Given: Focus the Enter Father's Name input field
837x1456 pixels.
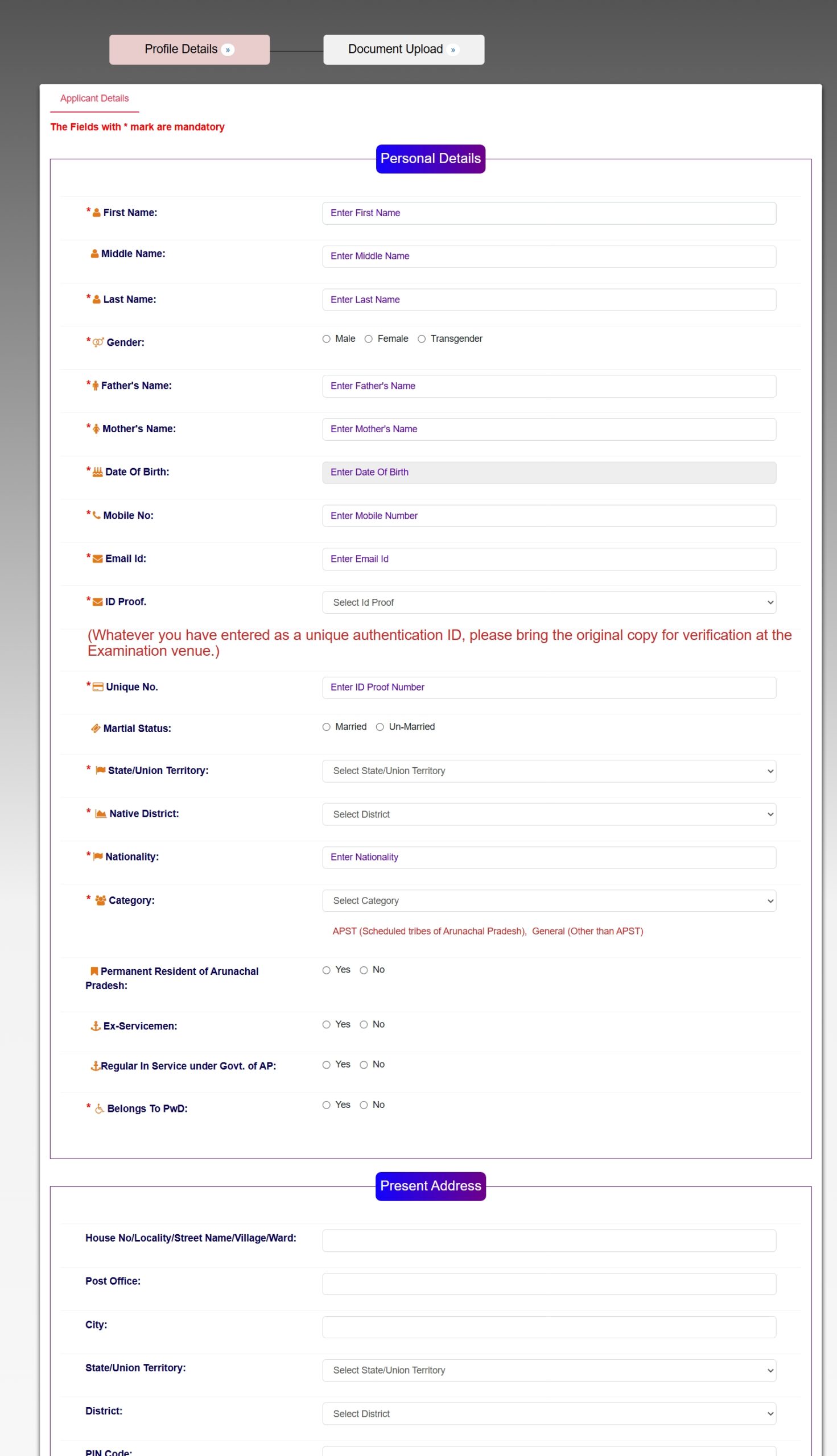Looking at the screenshot, I should 549,386.
